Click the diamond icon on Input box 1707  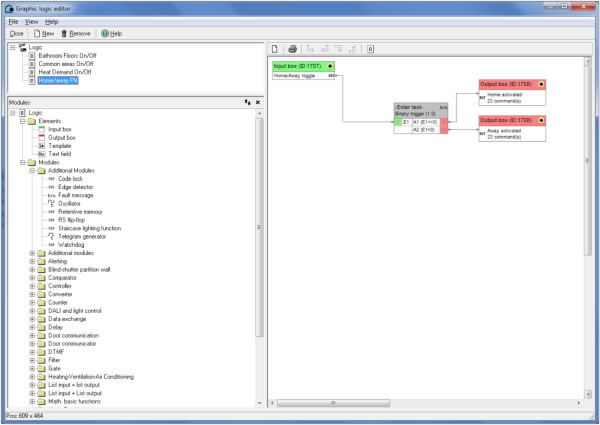click(330, 66)
